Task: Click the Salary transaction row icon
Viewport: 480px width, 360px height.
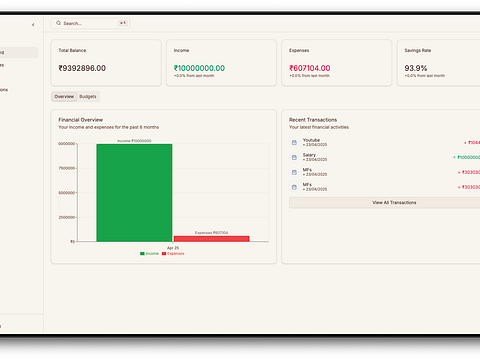Action: coord(294,157)
